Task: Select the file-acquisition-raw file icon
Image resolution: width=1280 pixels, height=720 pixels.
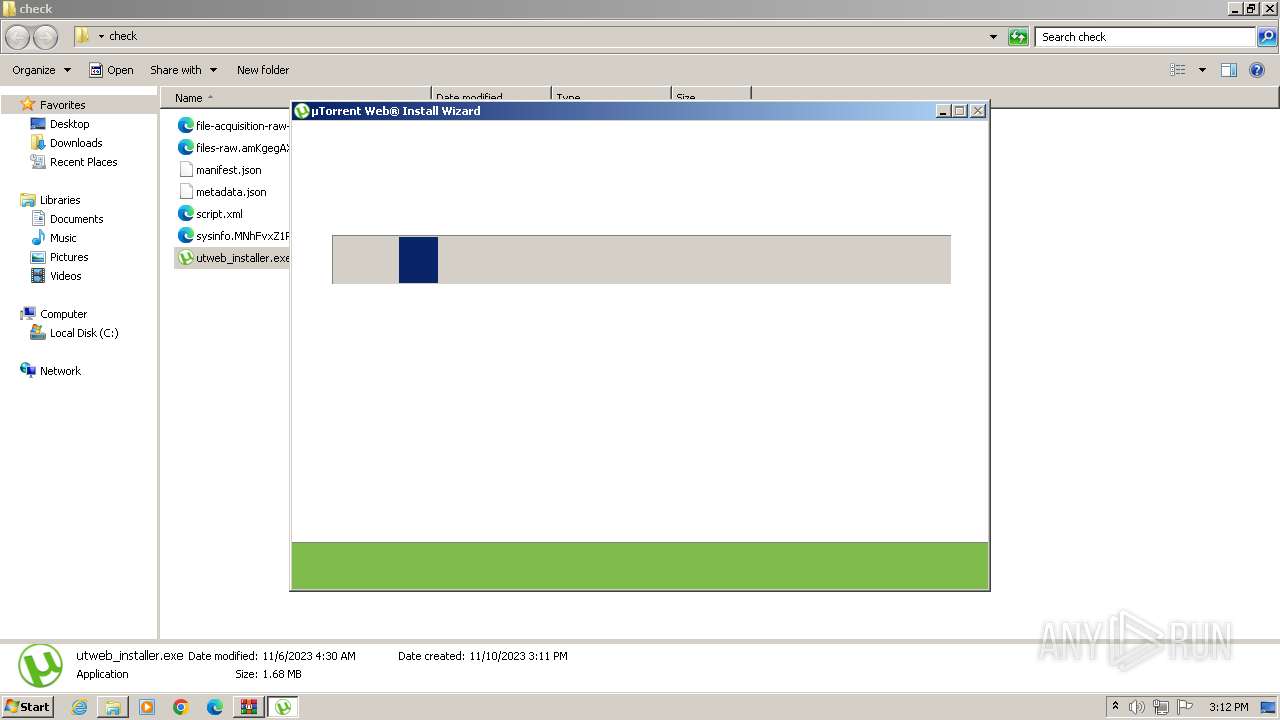Action: tap(185, 126)
